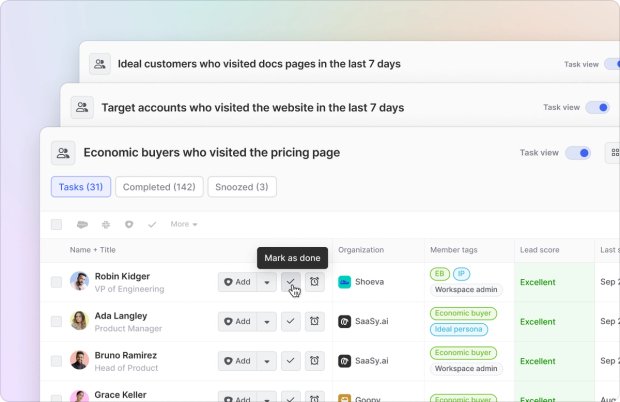Viewport: 620px width, 402px height.
Task: Click the 'Product Manager' title text
Action: (128, 328)
